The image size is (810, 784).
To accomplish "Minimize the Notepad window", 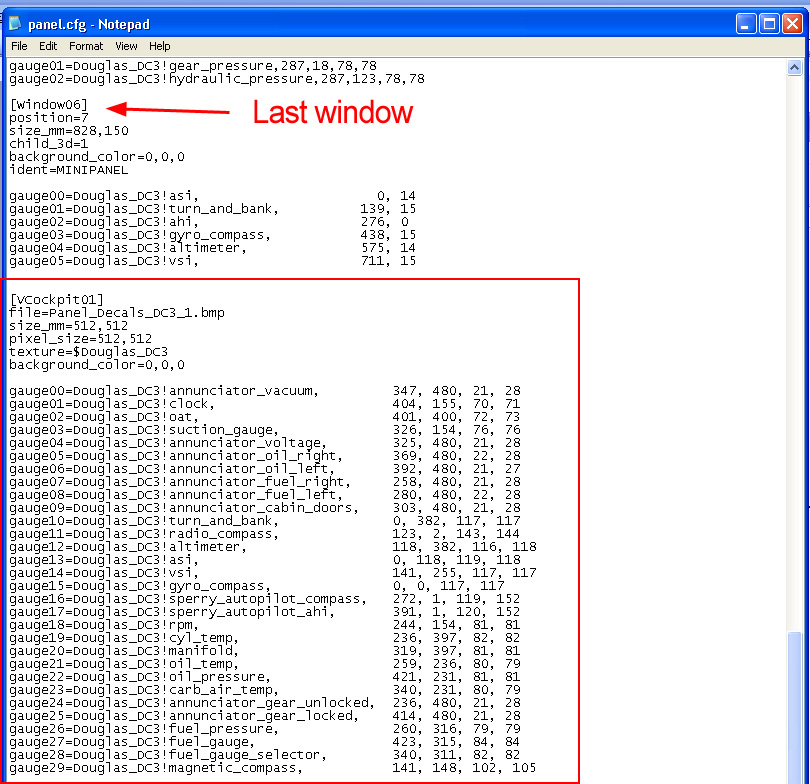I will tap(745, 24).
